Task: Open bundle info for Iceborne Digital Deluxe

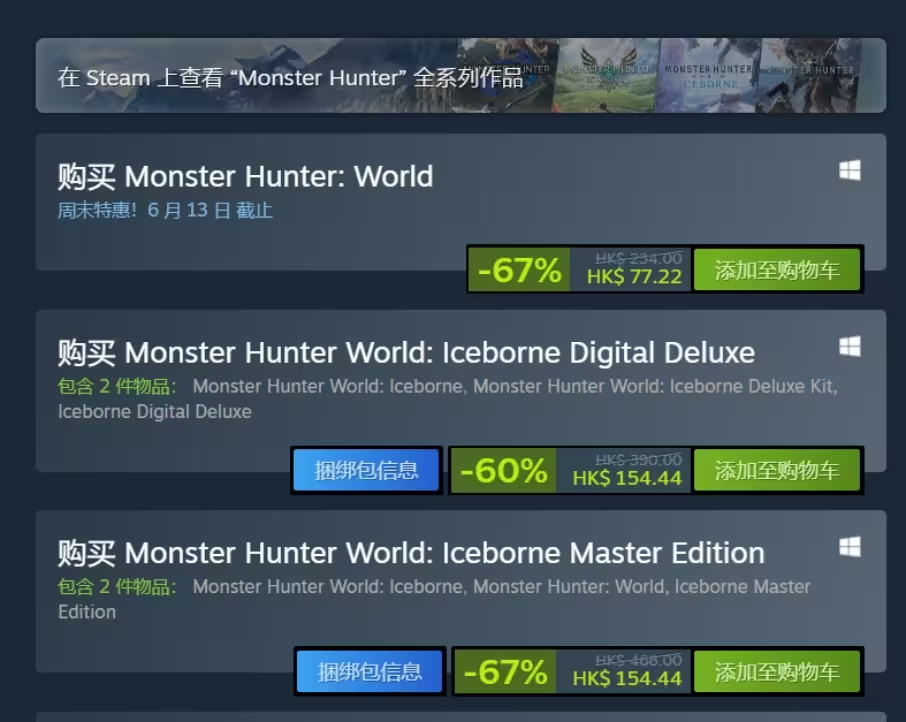Action: point(366,470)
